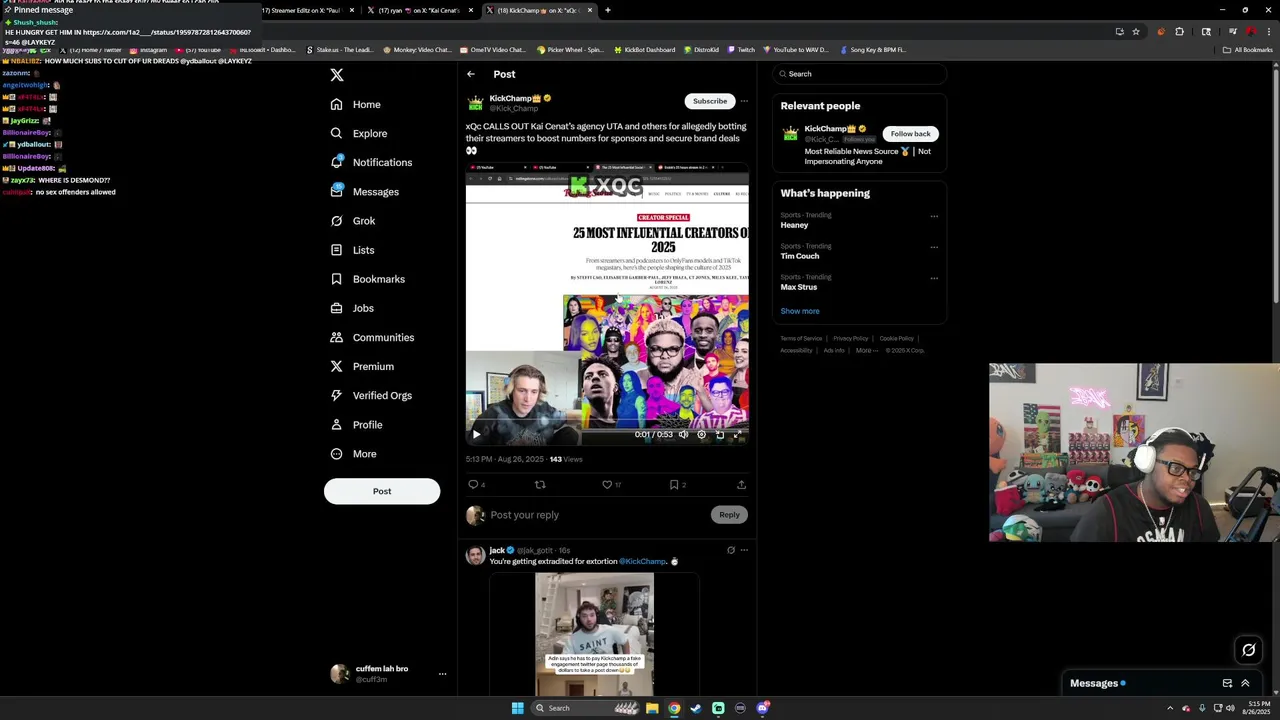Open the Adin video thumbnail in jack's reply
This screenshot has height=720, width=1280.
[594, 633]
